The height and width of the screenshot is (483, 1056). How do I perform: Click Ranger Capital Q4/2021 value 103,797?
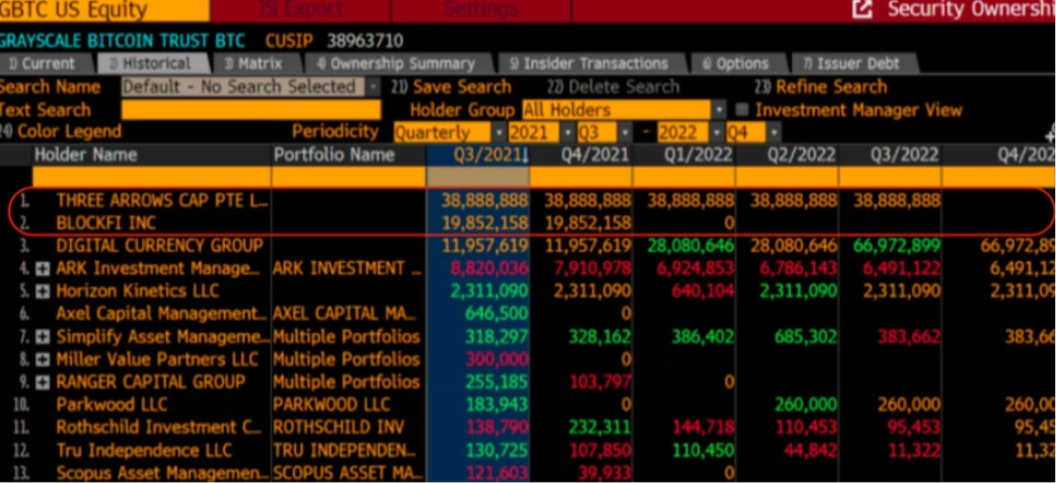tap(599, 383)
